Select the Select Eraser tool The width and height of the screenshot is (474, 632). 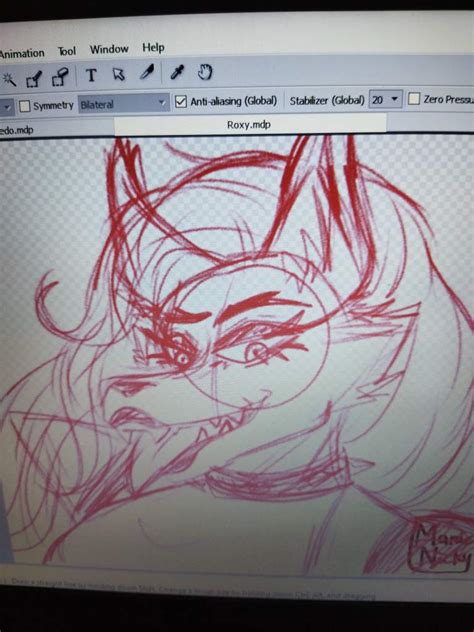tap(60, 77)
